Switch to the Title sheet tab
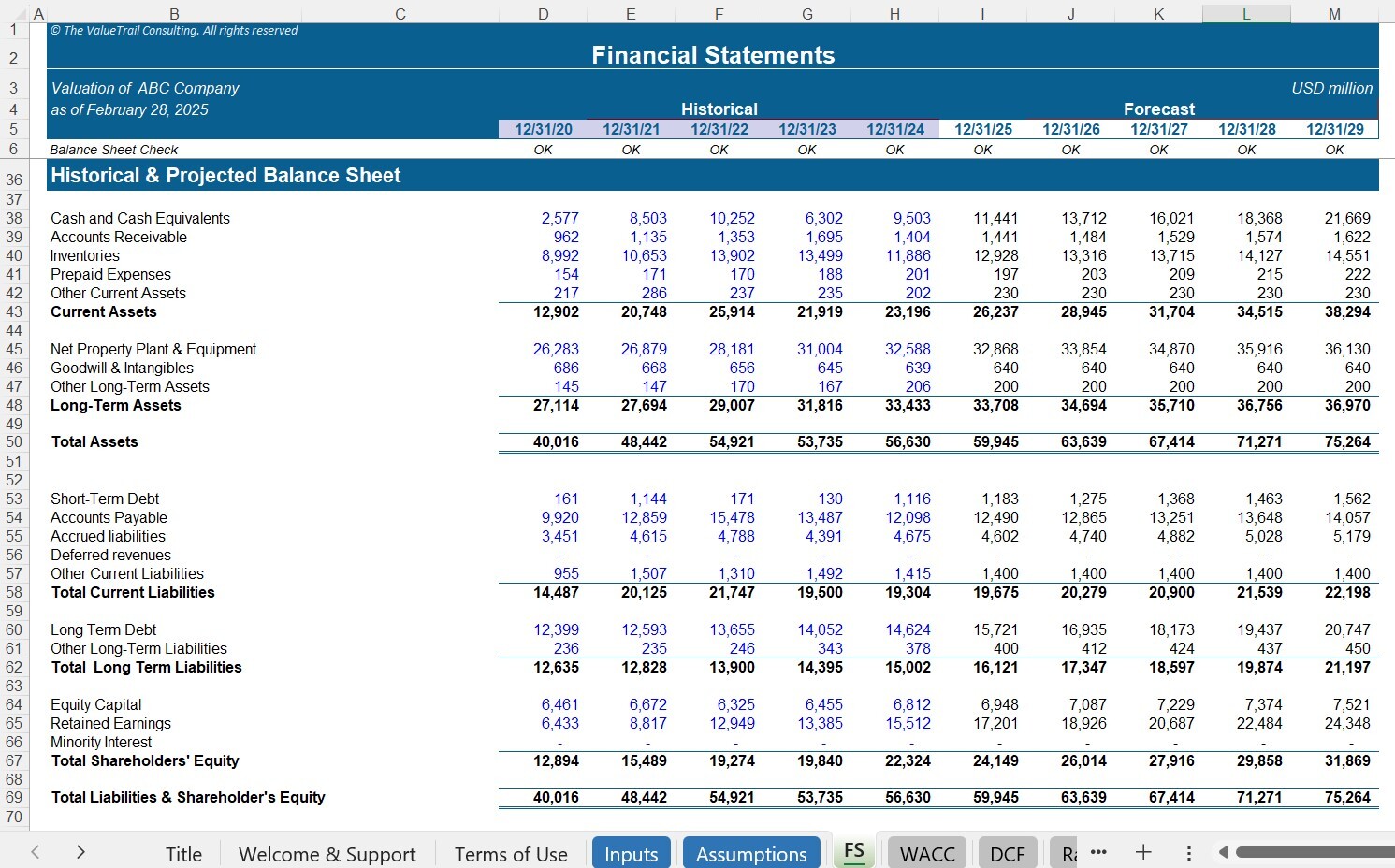The image size is (1395, 868). pyautogui.click(x=183, y=854)
